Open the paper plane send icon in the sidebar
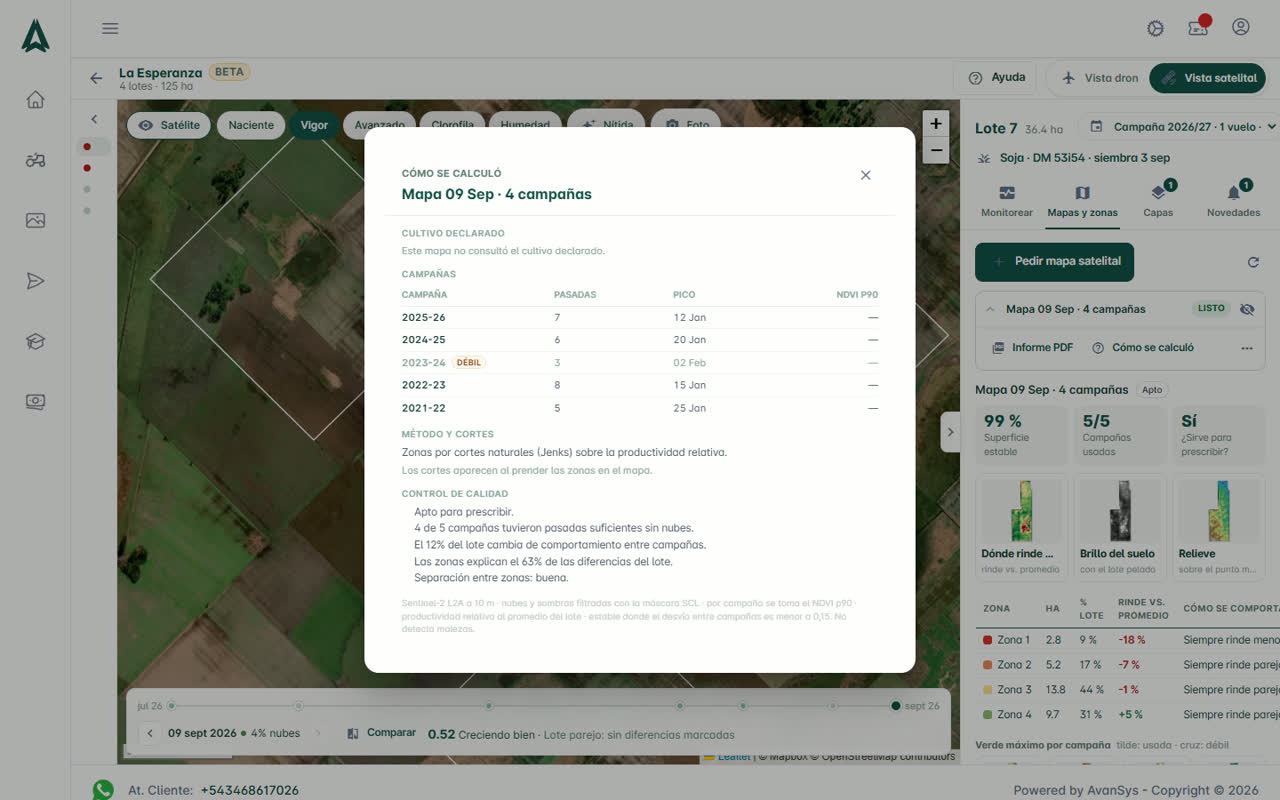 [x=36, y=281]
